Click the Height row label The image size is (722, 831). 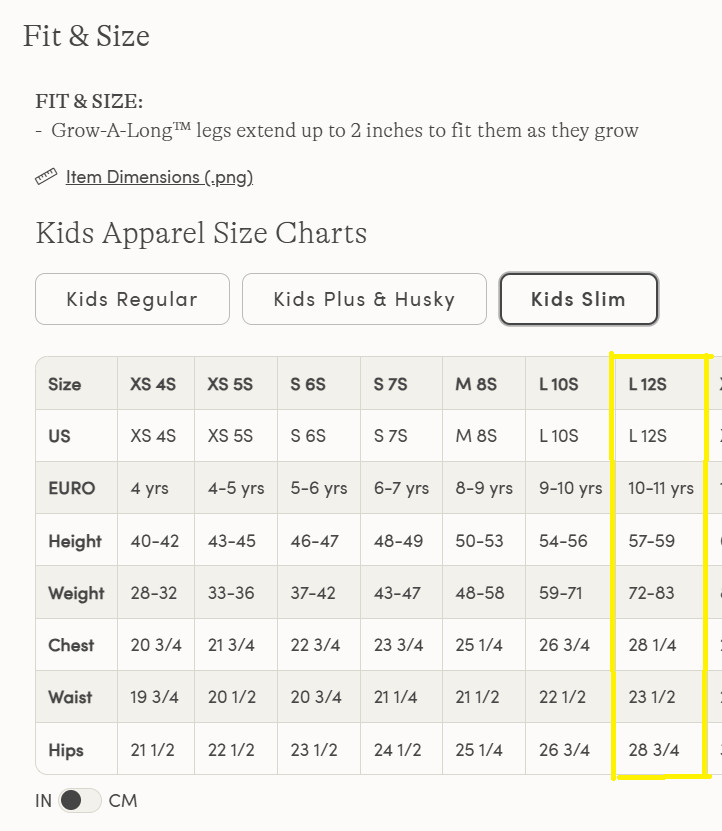pos(75,541)
